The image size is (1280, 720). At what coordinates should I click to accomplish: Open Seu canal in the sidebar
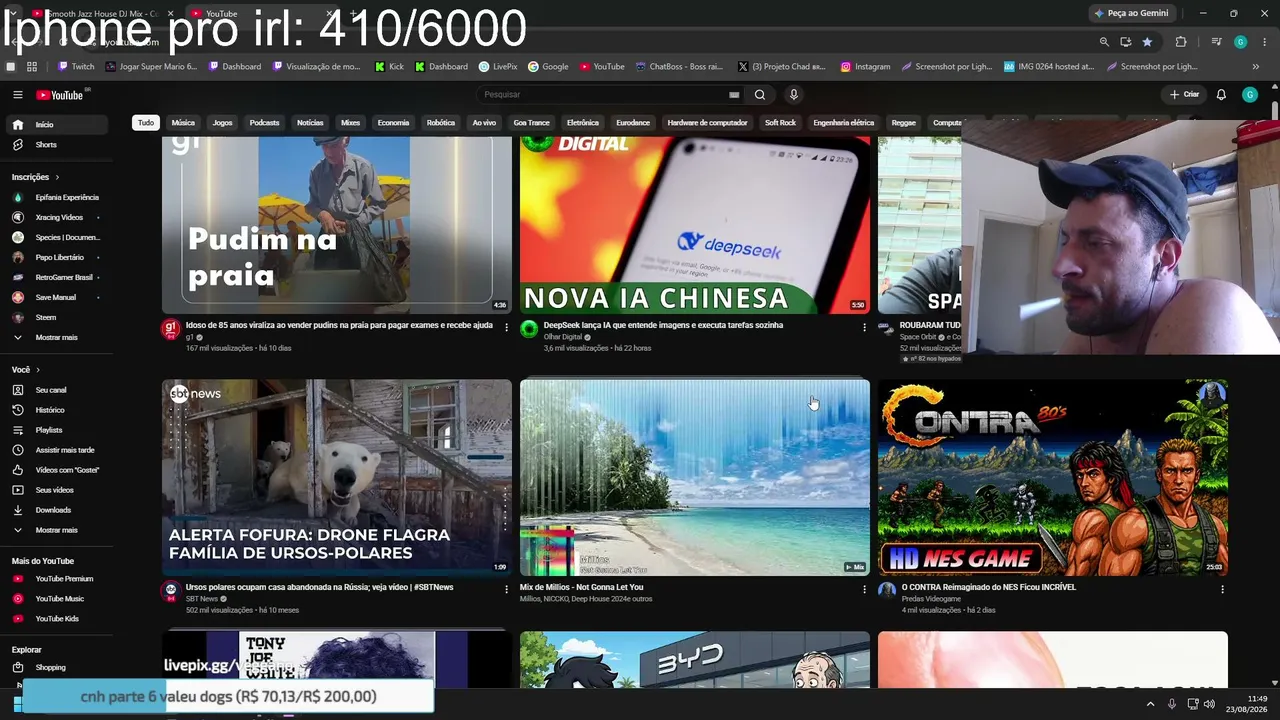pyautogui.click(x=55, y=390)
